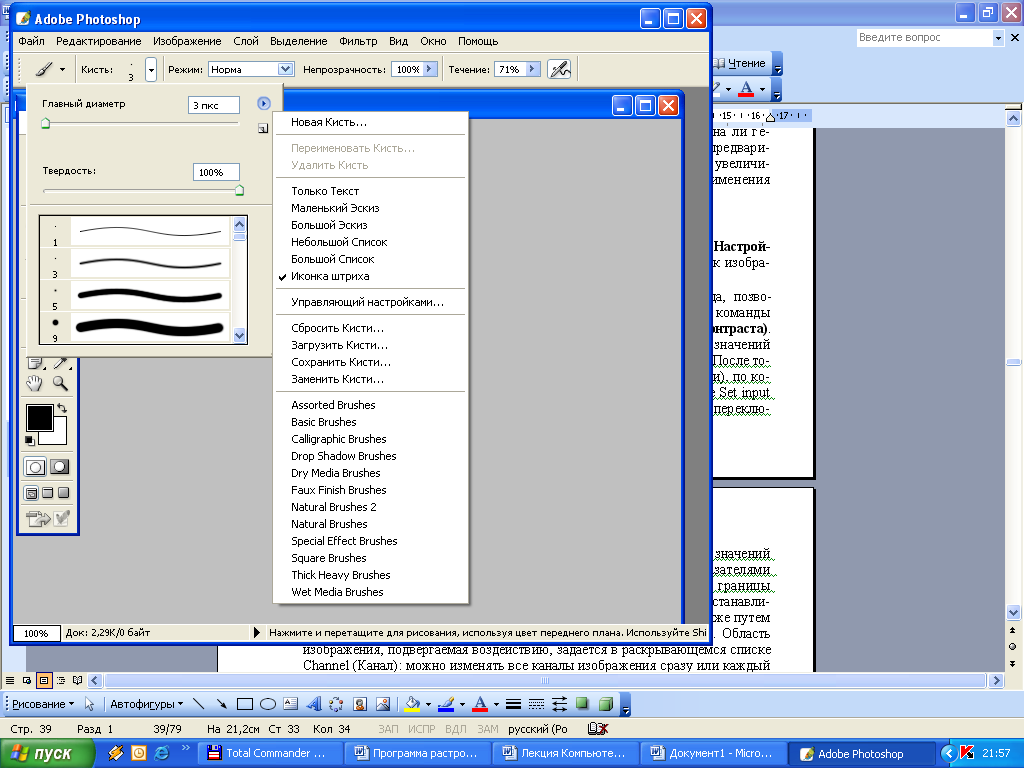Open Рисование dropdown in Word drawing toolbar
The width and height of the screenshot is (1024, 768).
pos(43,704)
